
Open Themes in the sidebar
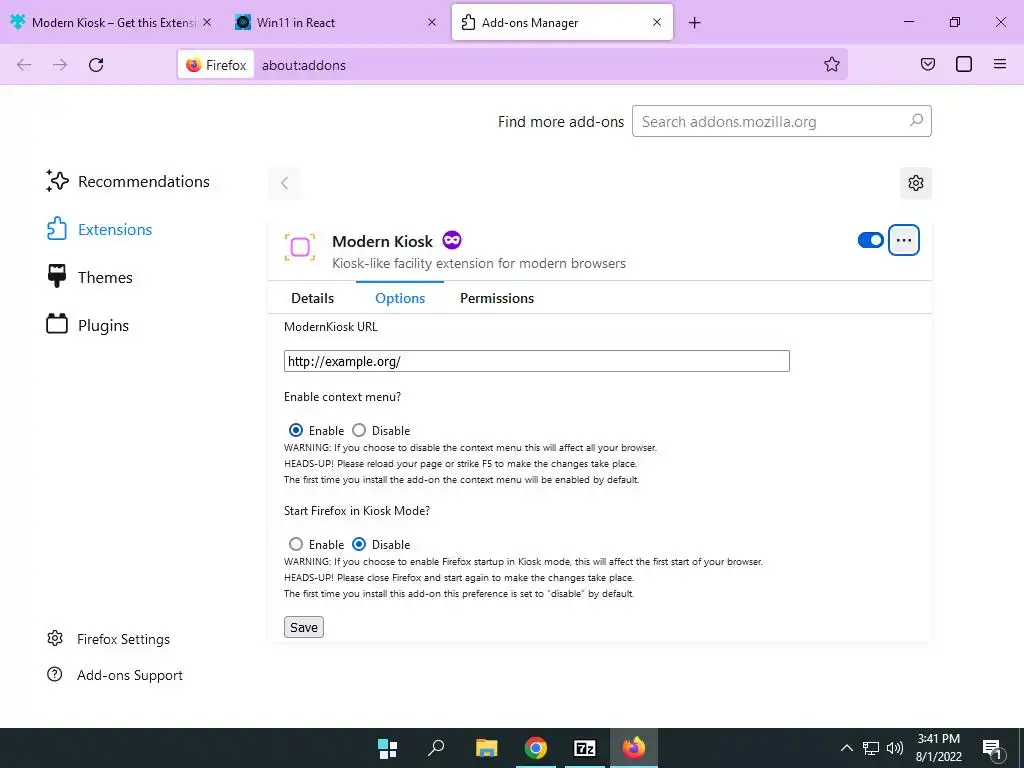[89, 277]
